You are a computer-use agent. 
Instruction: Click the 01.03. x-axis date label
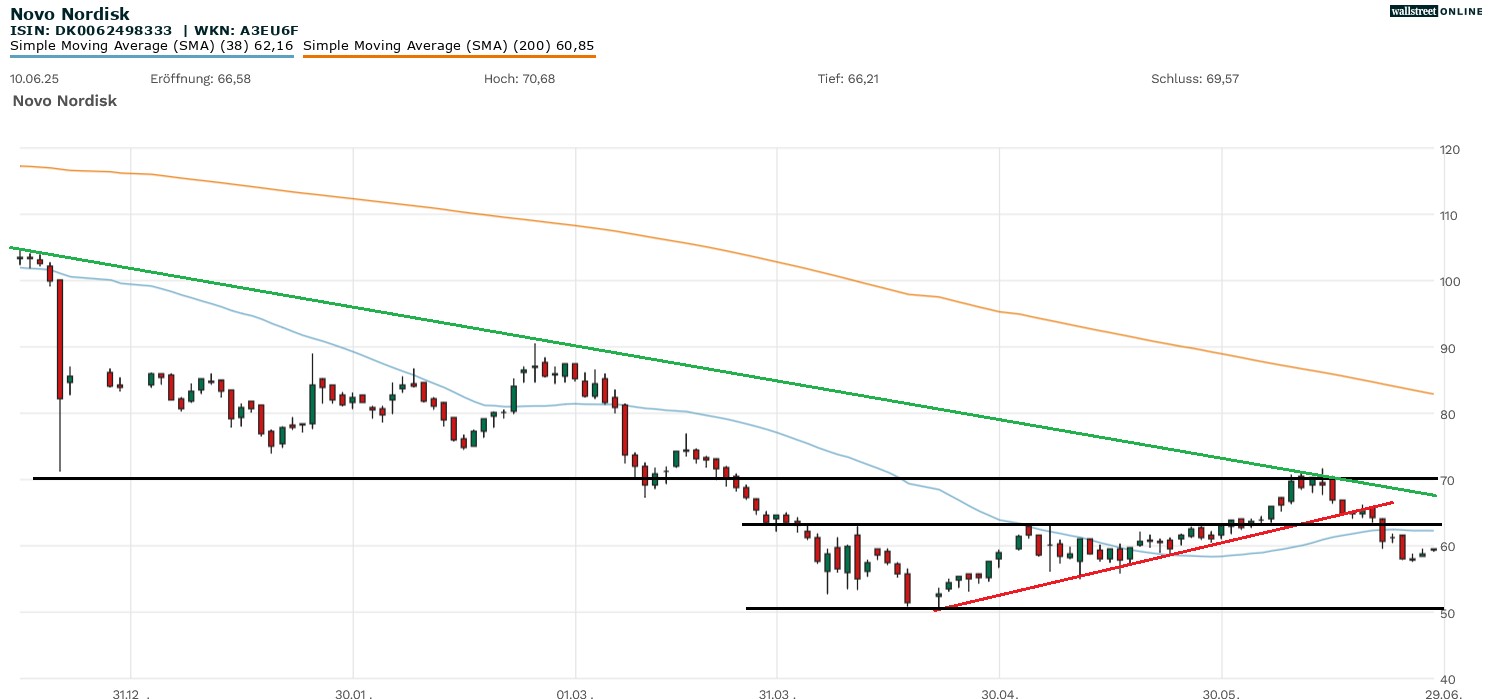click(x=575, y=693)
